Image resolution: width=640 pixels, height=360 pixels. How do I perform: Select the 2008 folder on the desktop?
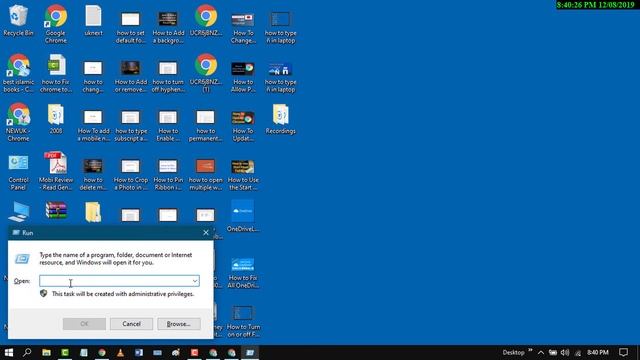(x=56, y=119)
